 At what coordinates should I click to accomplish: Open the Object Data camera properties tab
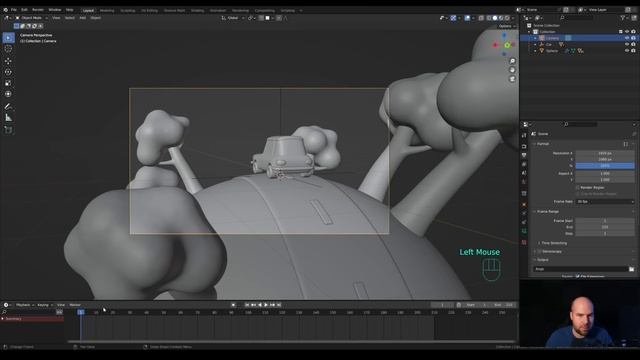tap(524, 231)
